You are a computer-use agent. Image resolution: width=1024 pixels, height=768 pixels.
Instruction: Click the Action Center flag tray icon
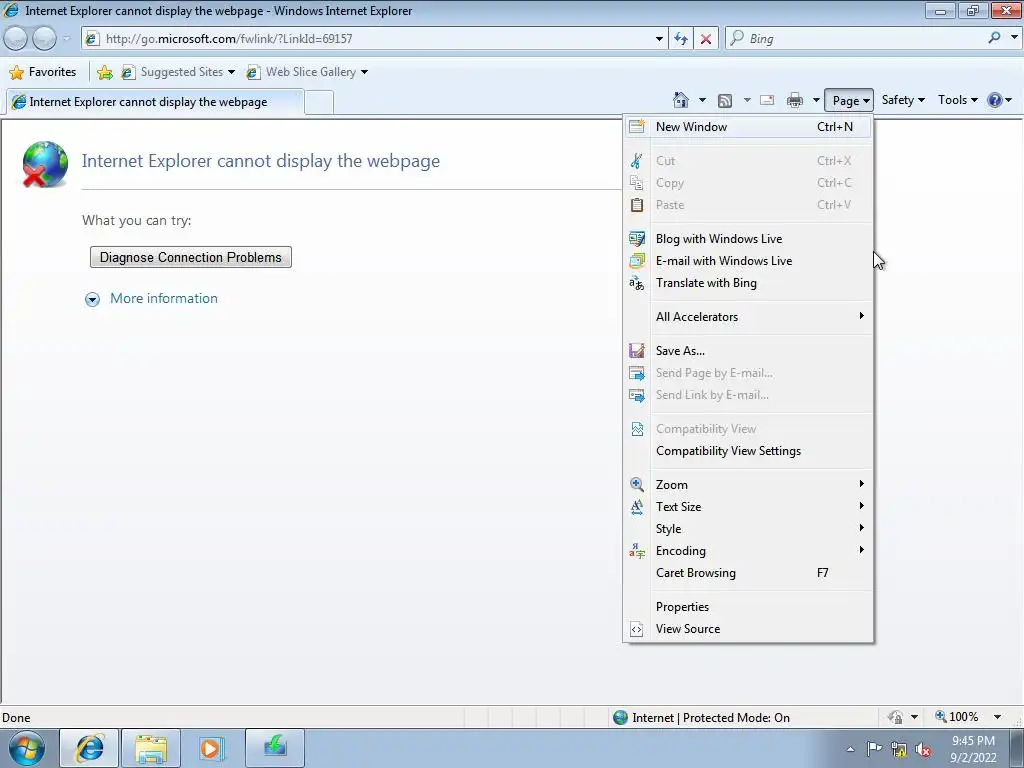pyautogui.click(x=874, y=749)
